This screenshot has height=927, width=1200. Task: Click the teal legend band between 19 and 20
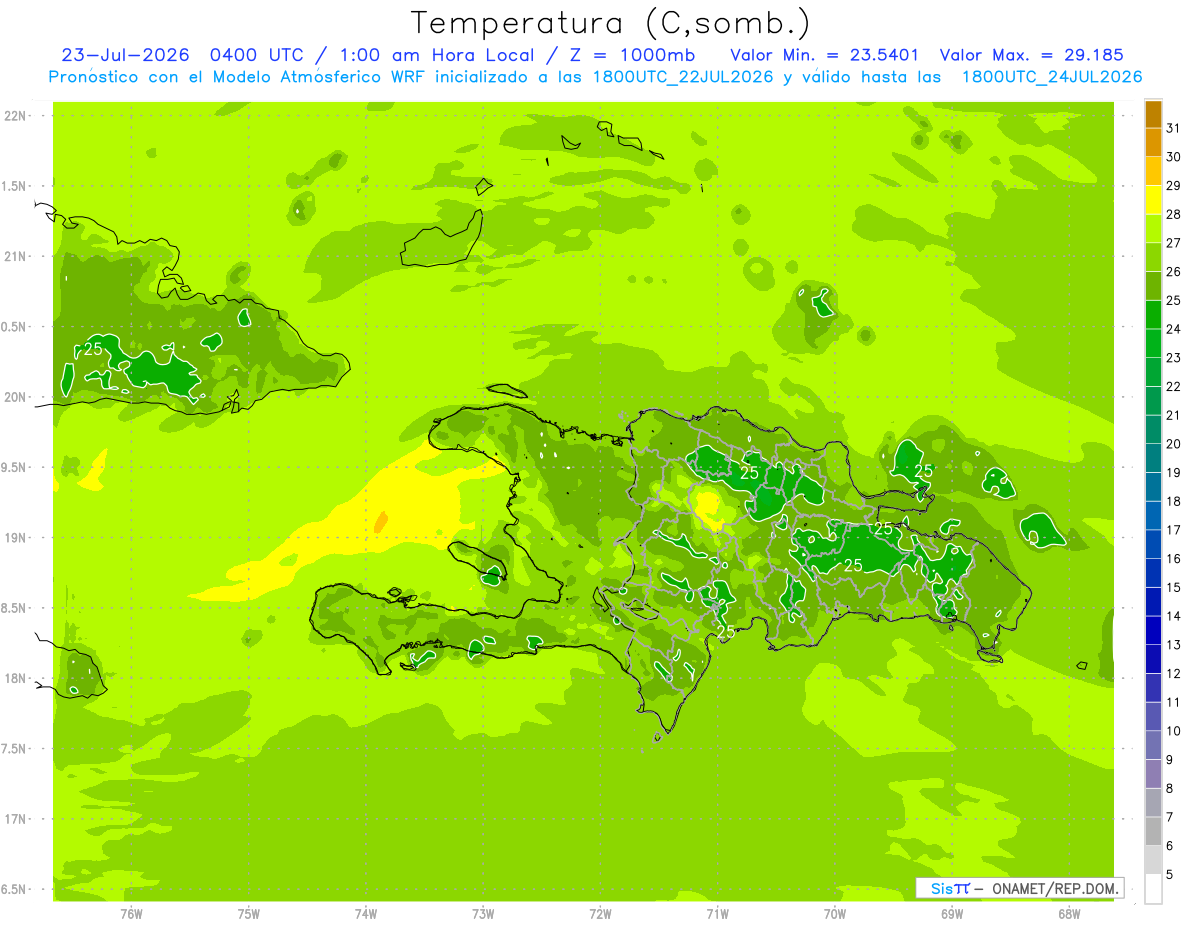click(1153, 459)
